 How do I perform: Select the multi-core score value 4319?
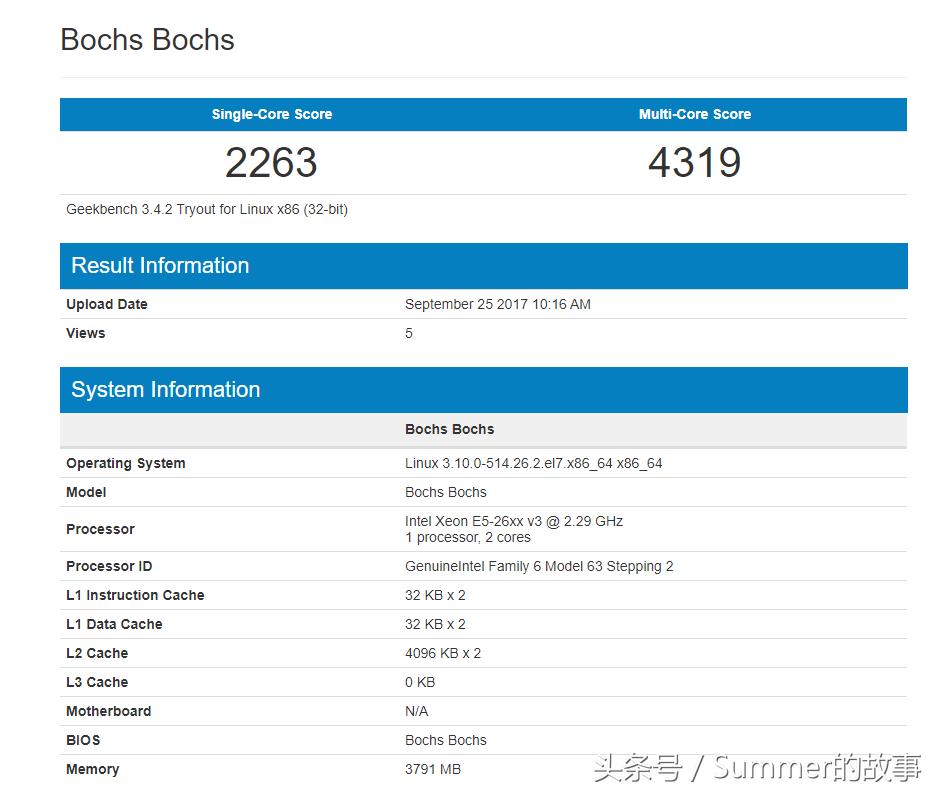[x=695, y=163]
